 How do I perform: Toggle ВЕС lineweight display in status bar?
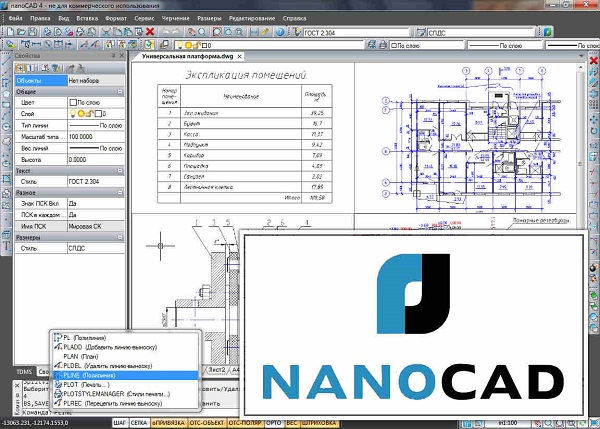292,423
